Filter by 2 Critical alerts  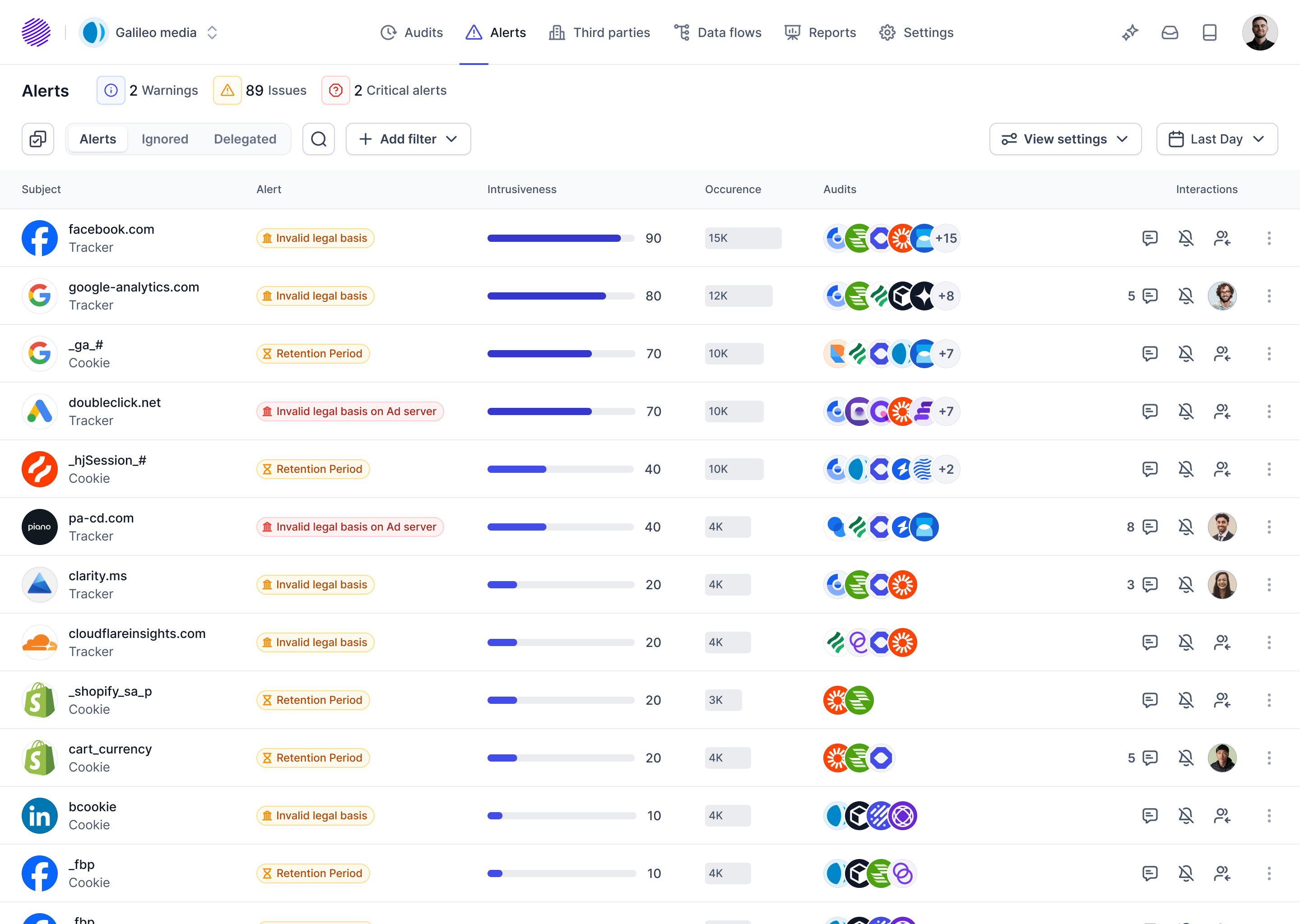click(384, 91)
